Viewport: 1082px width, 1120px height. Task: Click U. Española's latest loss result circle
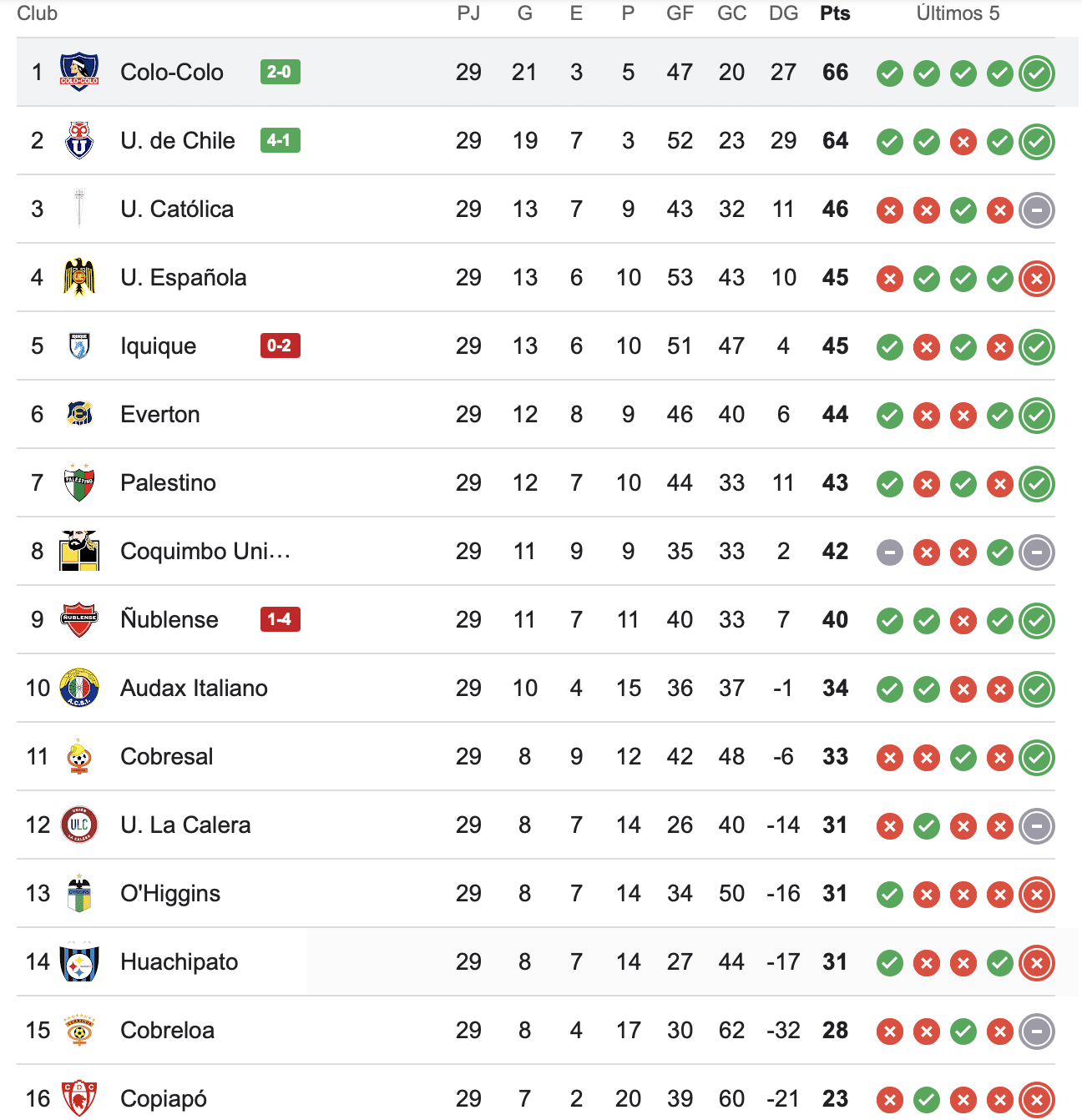pos(1037,279)
